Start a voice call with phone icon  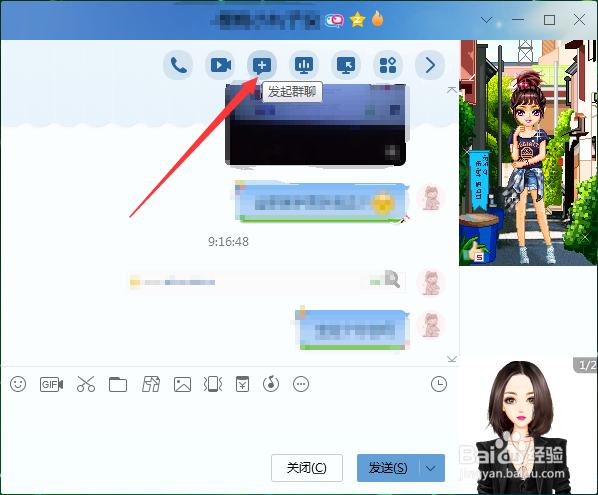point(178,65)
